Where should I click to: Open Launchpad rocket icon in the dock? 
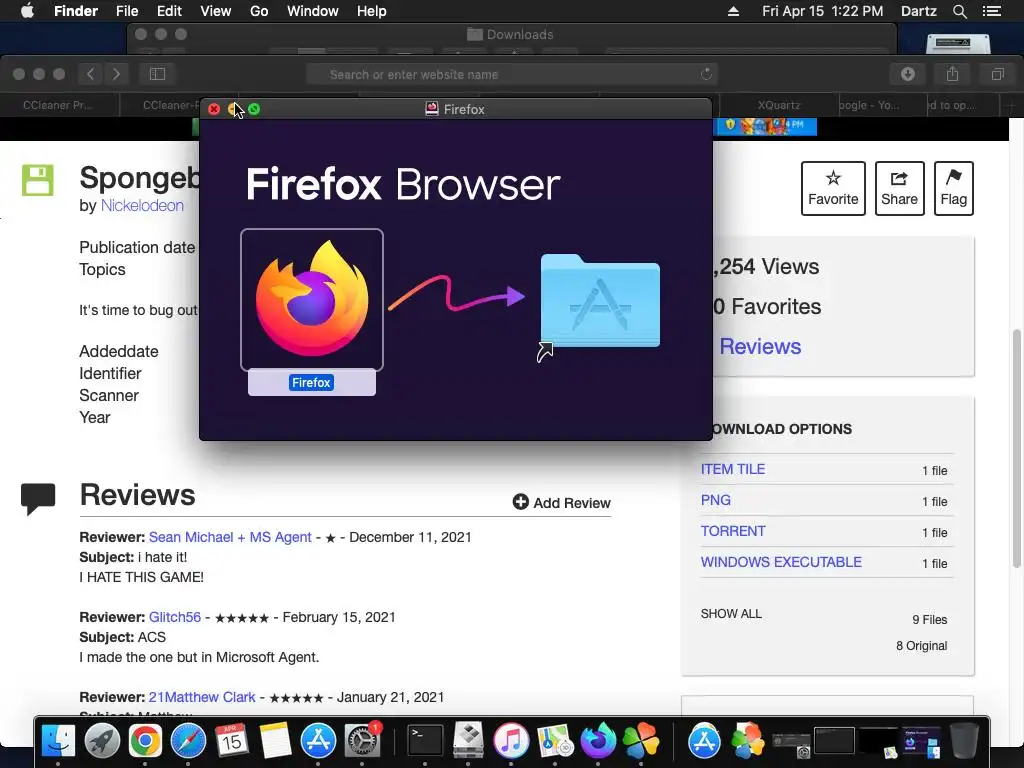click(102, 741)
